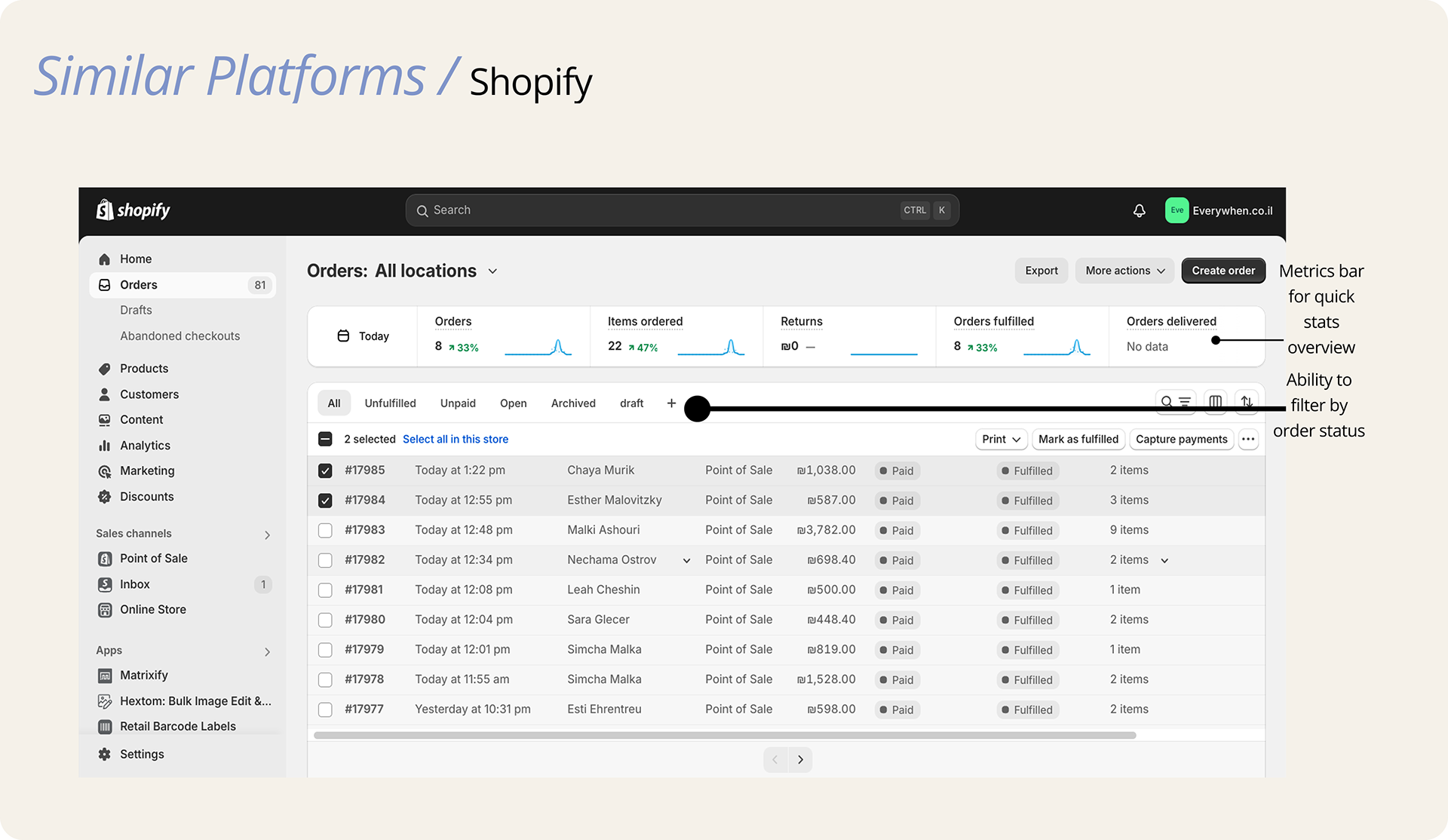Check order #17980 checkbox

point(325,620)
